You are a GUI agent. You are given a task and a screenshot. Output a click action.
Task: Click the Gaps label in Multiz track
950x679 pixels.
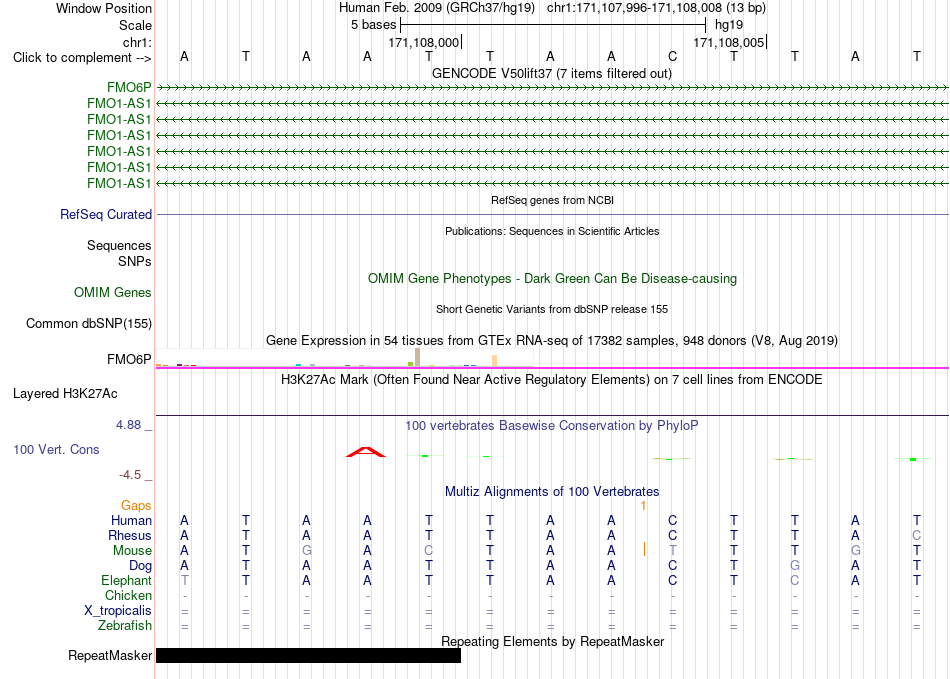point(136,505)
